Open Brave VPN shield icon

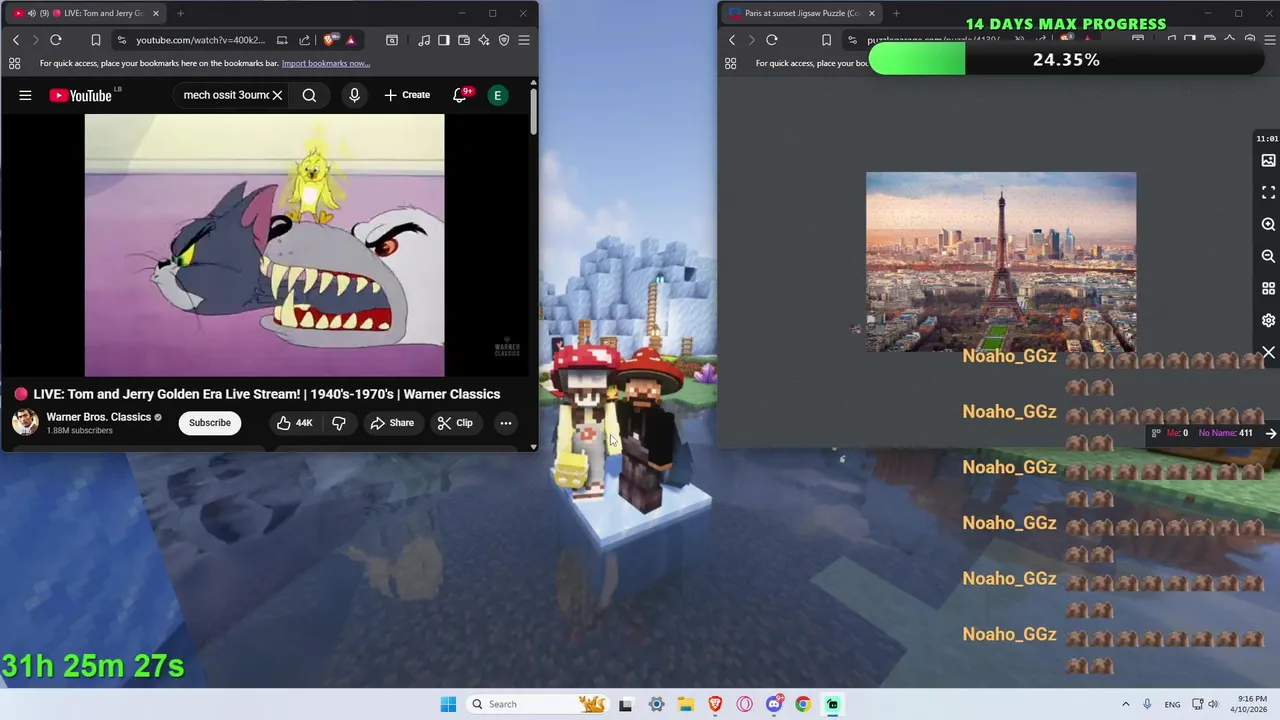coord(504,40)
